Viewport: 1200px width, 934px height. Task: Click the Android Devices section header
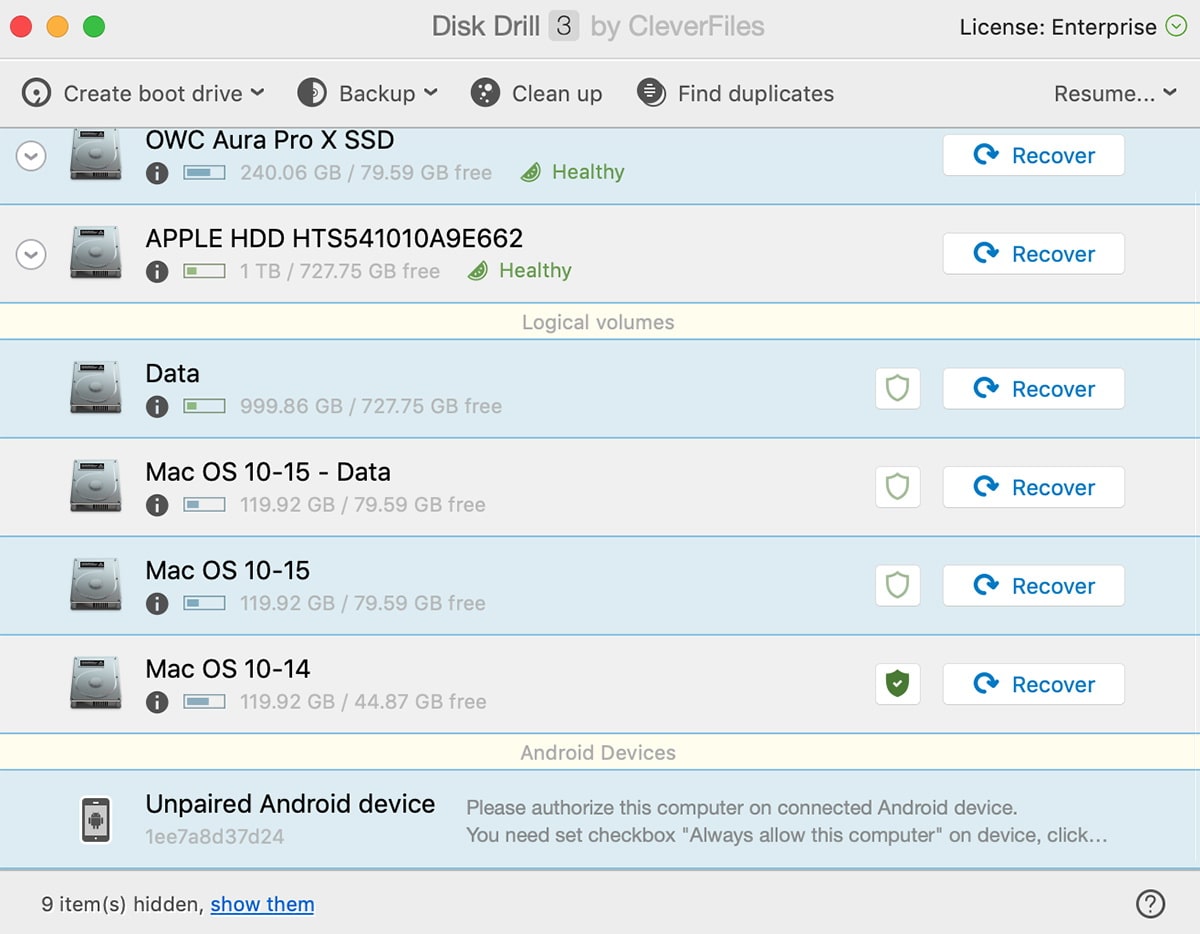(598, 752)
